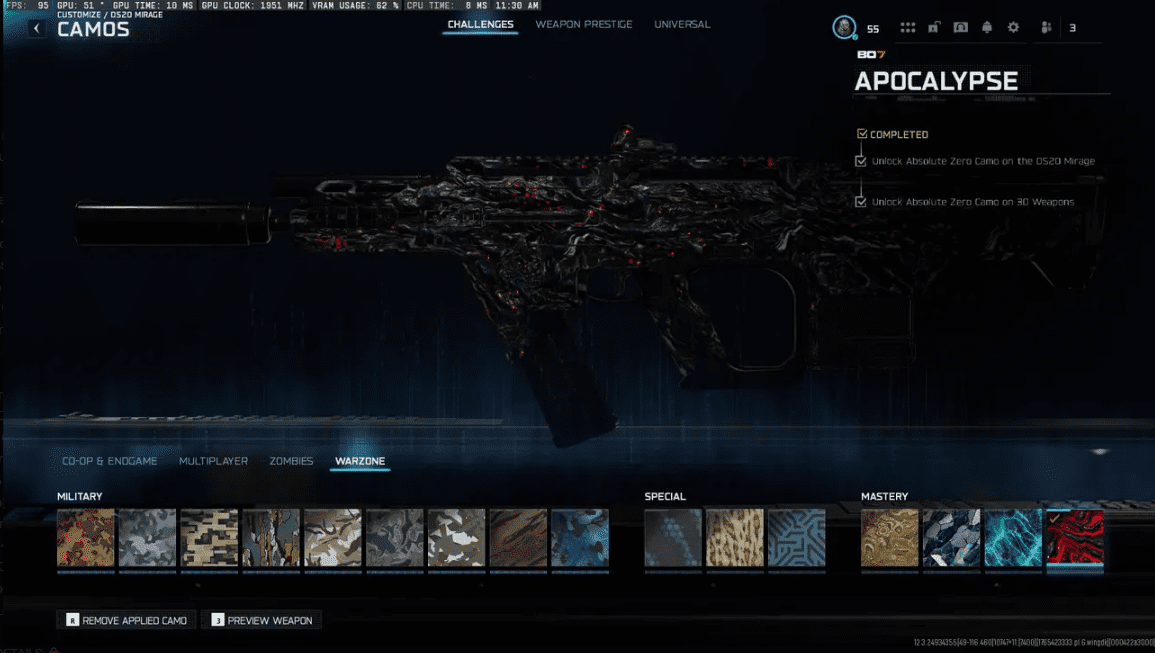Click Preview Weapon button

(261, 621)
